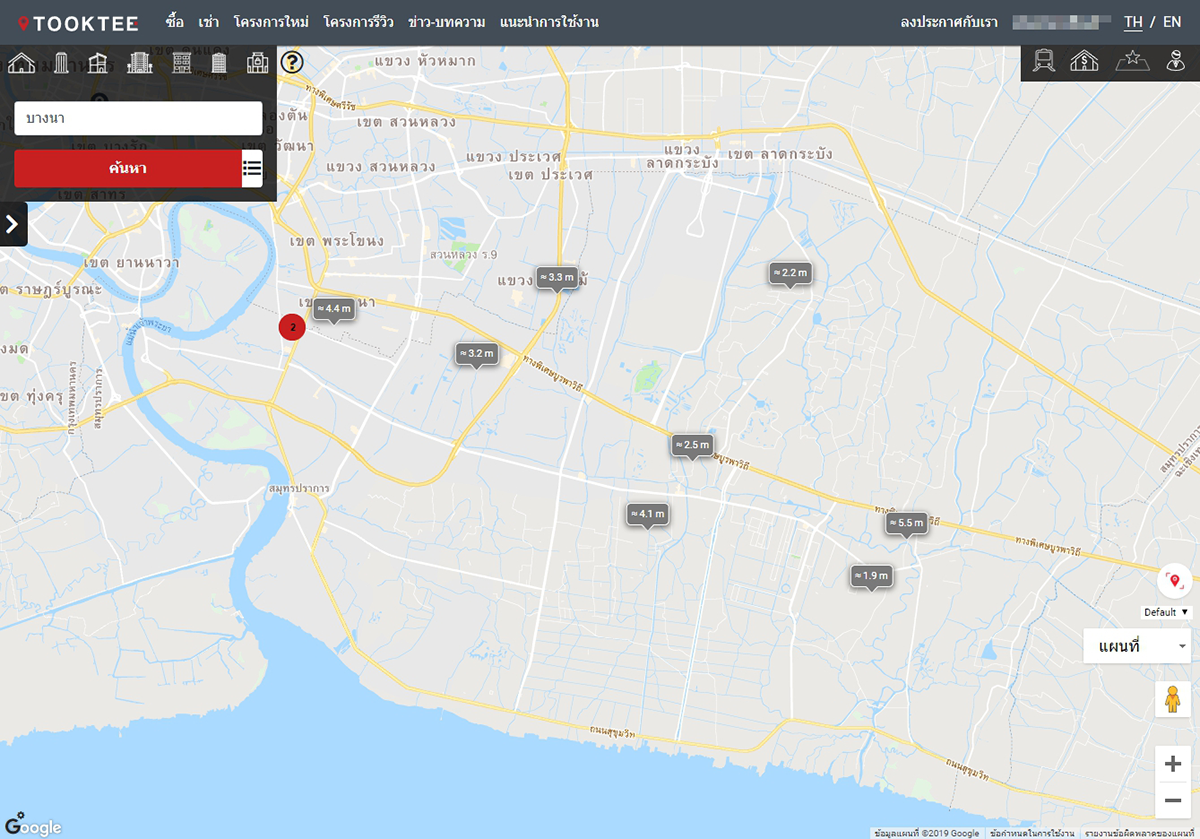
Task: Switch language to EN
Action: coord(1172,22)
